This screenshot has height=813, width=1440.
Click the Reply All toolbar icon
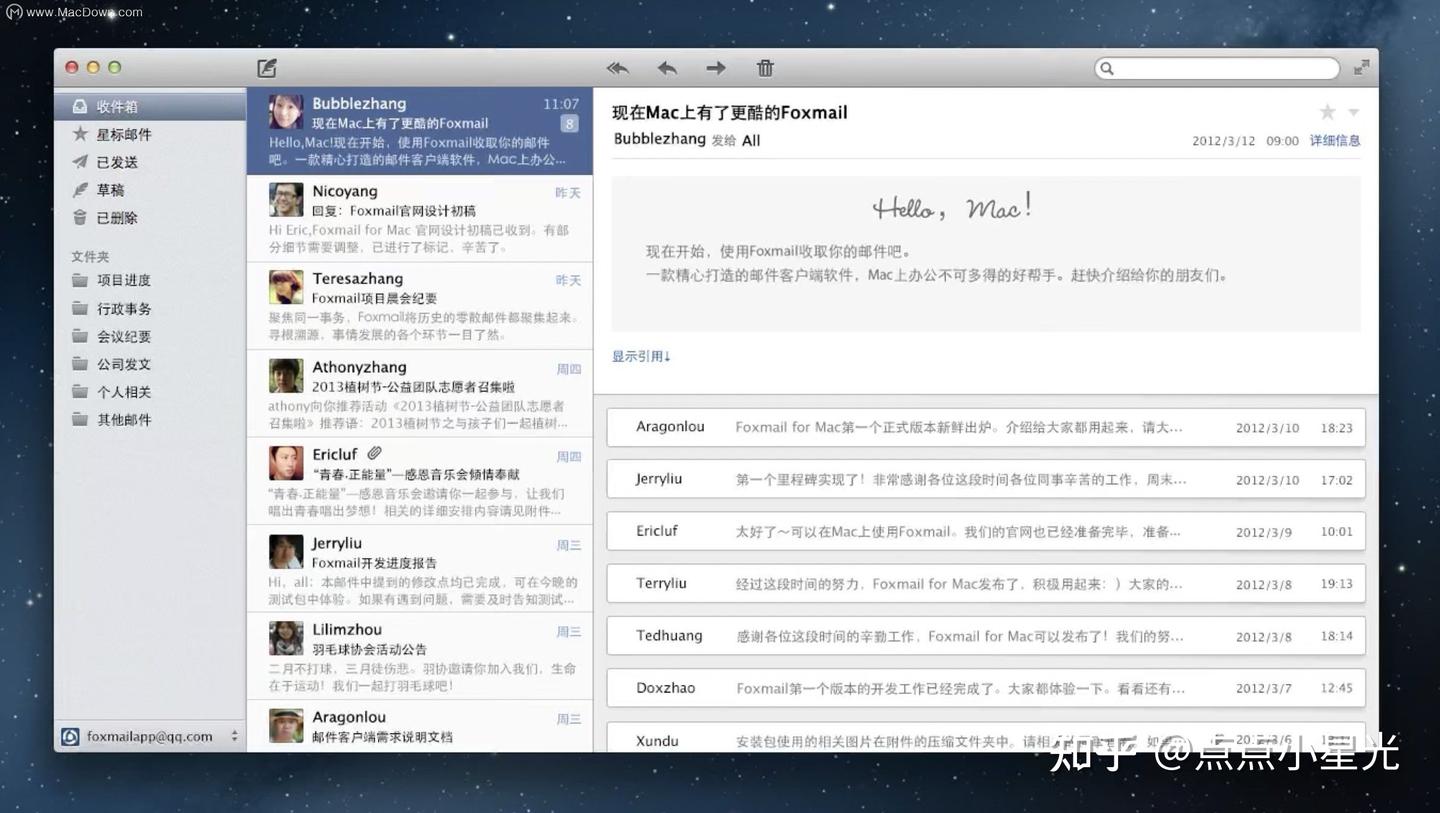(x=617, y=68)
